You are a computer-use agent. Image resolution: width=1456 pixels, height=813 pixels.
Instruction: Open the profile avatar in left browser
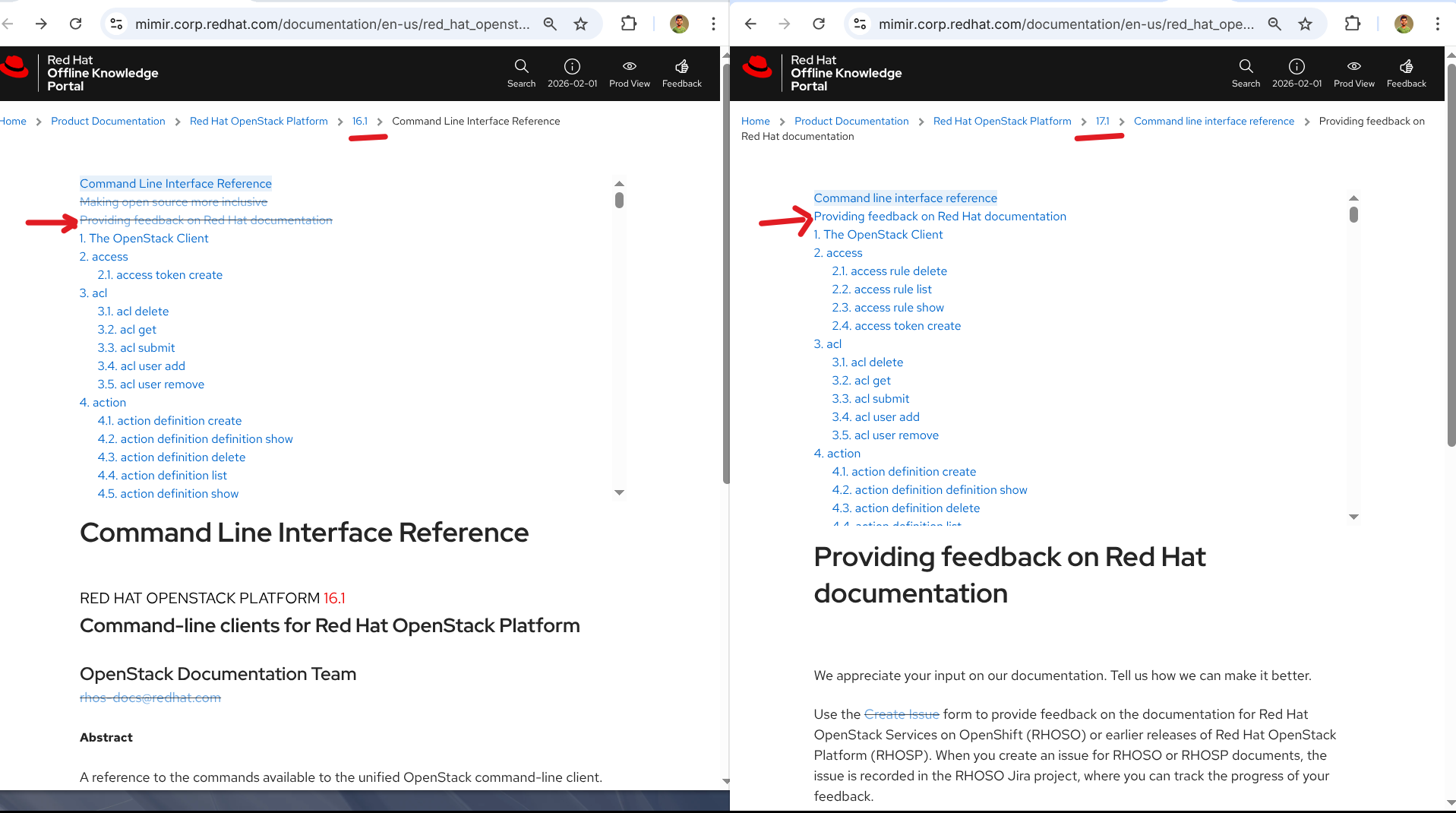(679, 24)
